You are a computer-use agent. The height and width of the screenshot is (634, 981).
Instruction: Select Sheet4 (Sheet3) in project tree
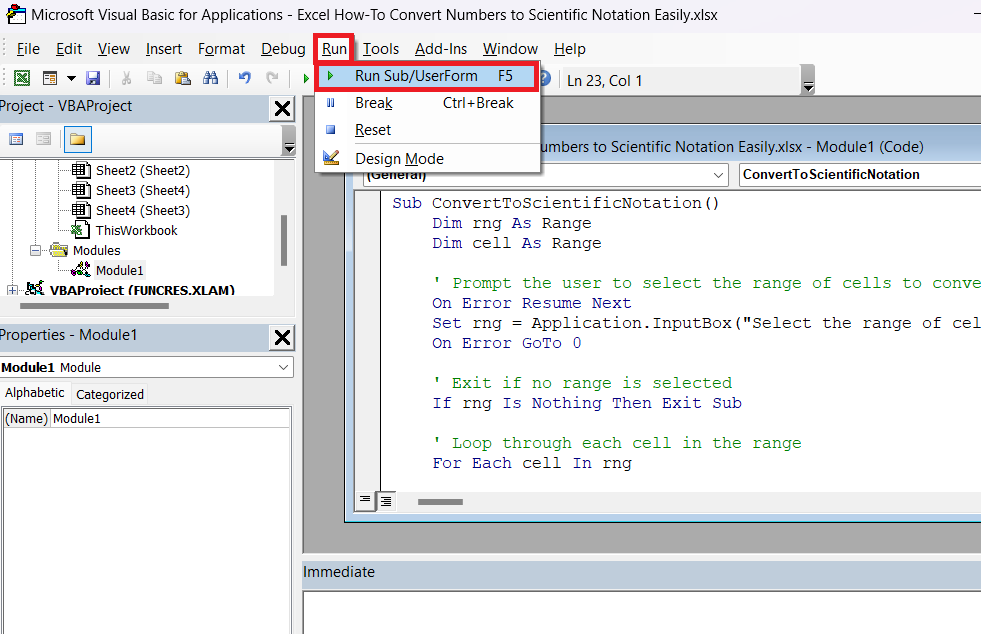click(143, 210)
